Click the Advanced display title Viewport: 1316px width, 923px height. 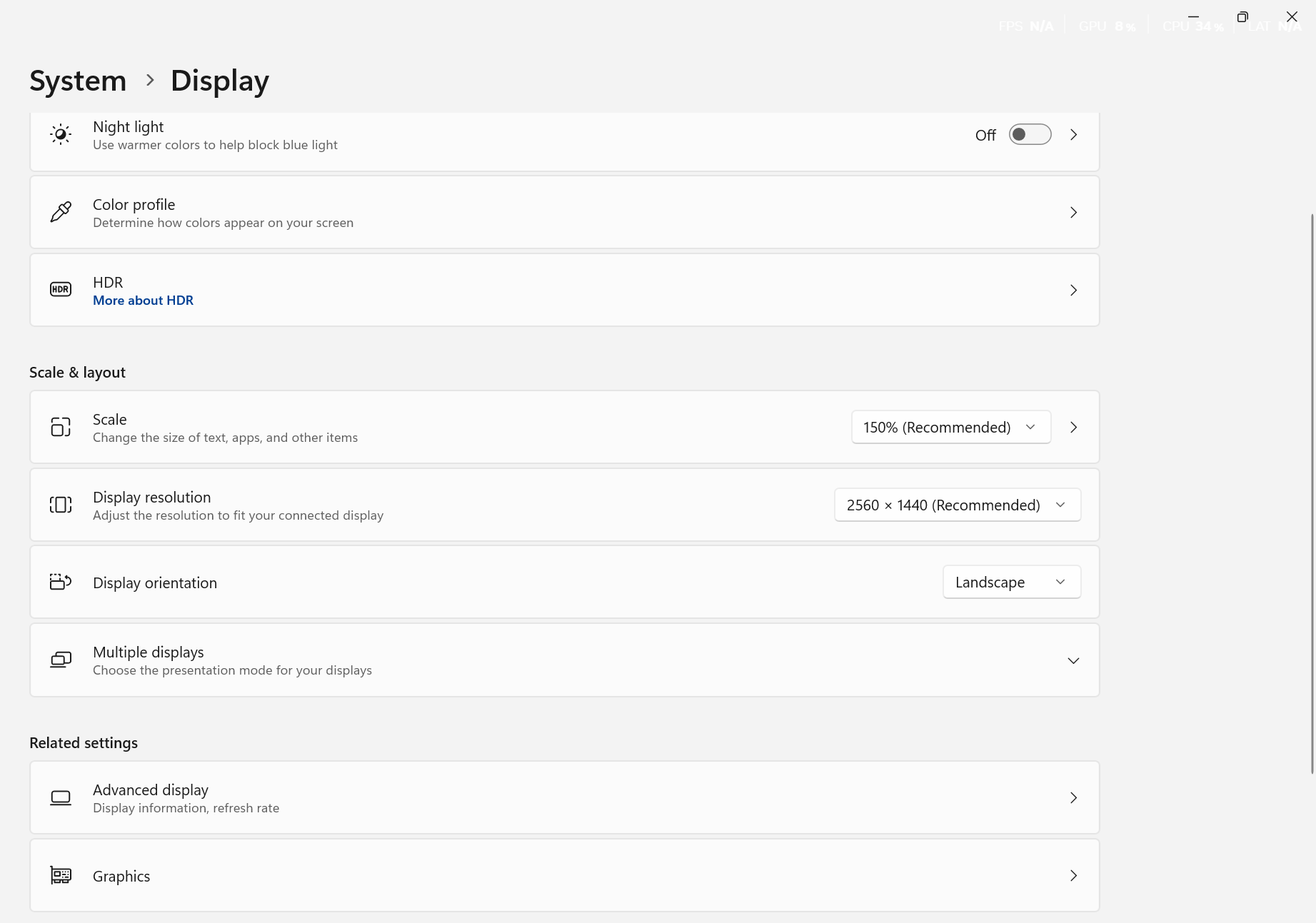pos(151,790)
